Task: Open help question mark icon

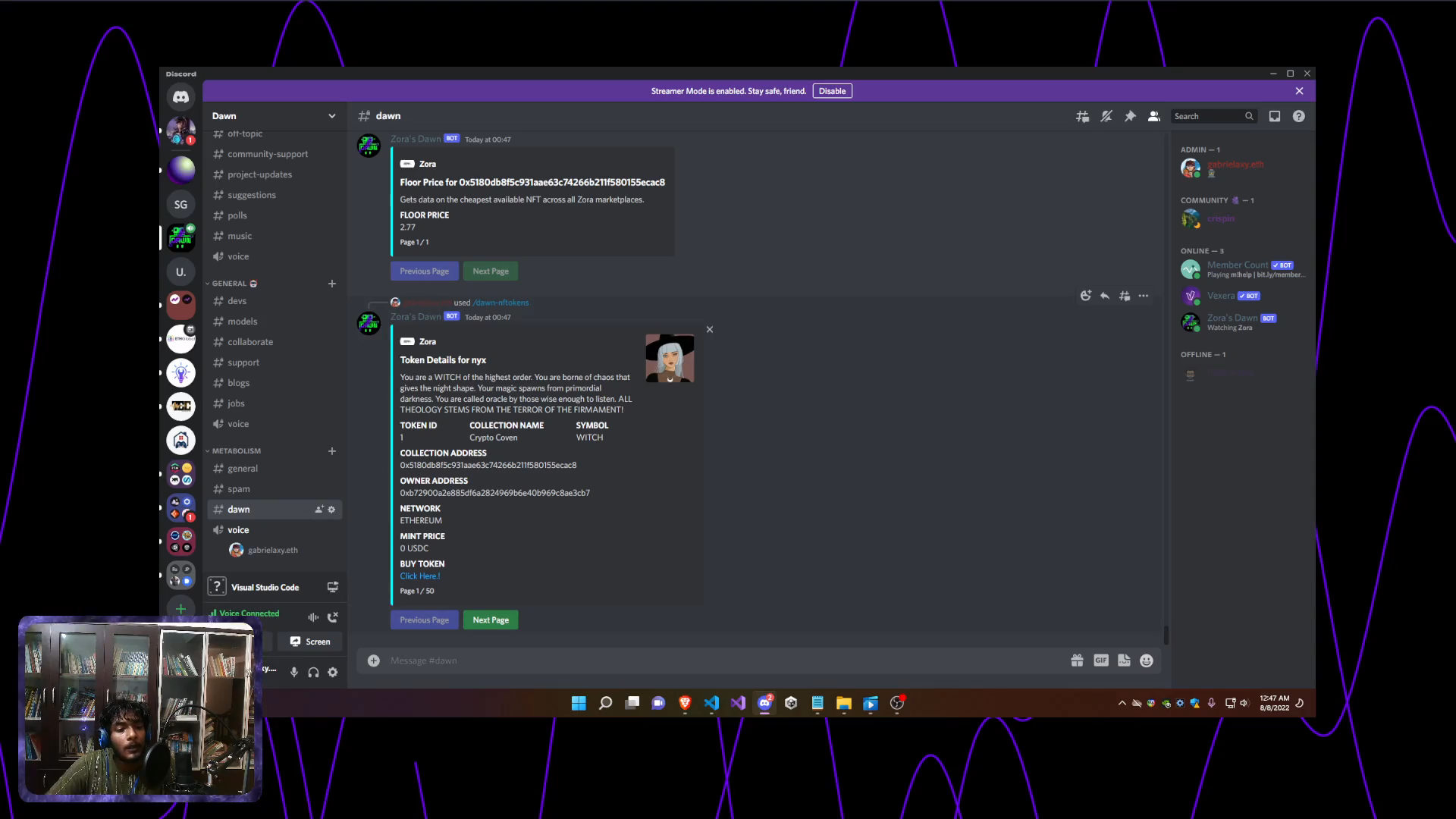Action: (1299, 116)
